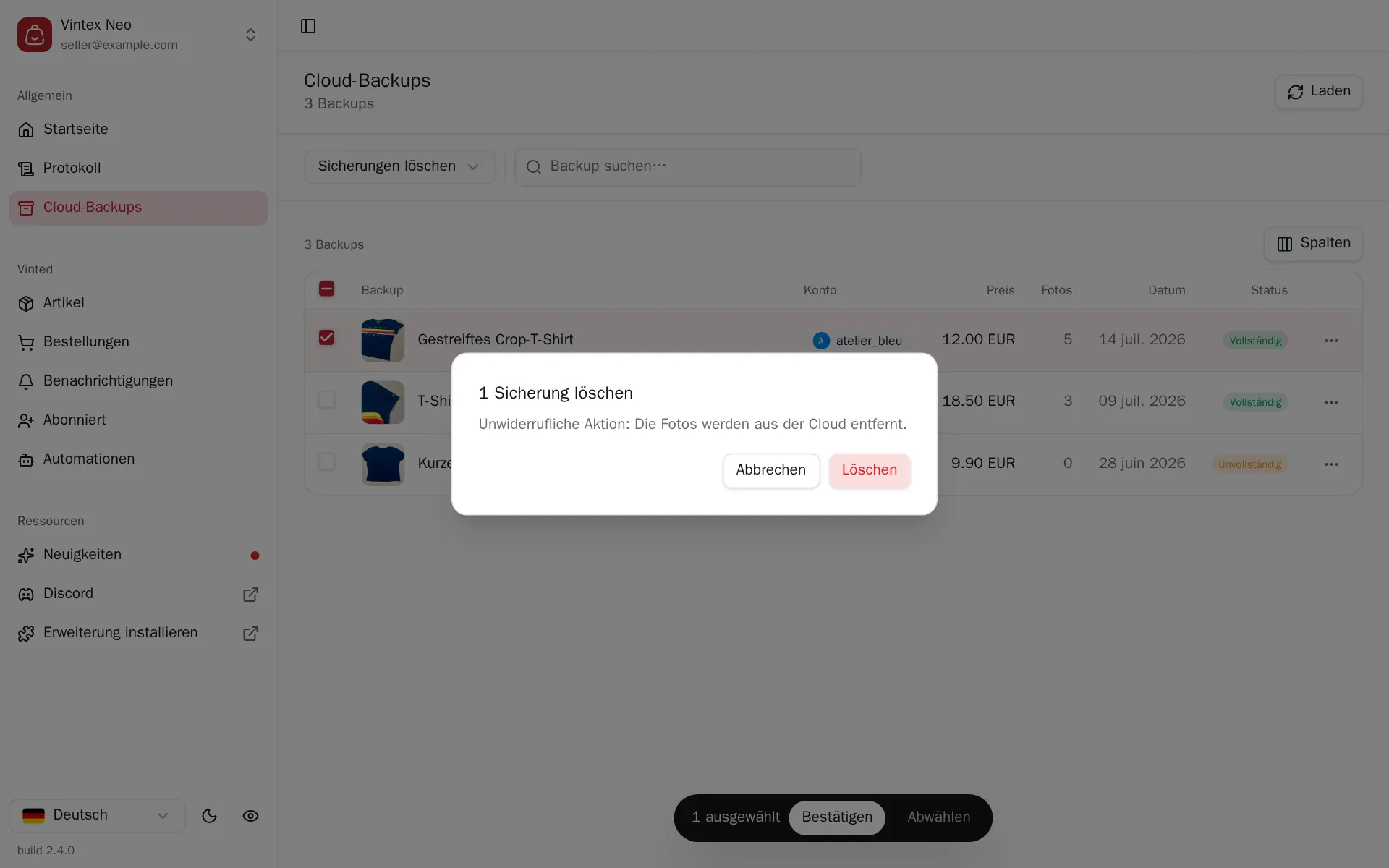The width and height of the screenshot is (1389, 868).
Task: Open Startseite in the sidebar
Action: 138,129
